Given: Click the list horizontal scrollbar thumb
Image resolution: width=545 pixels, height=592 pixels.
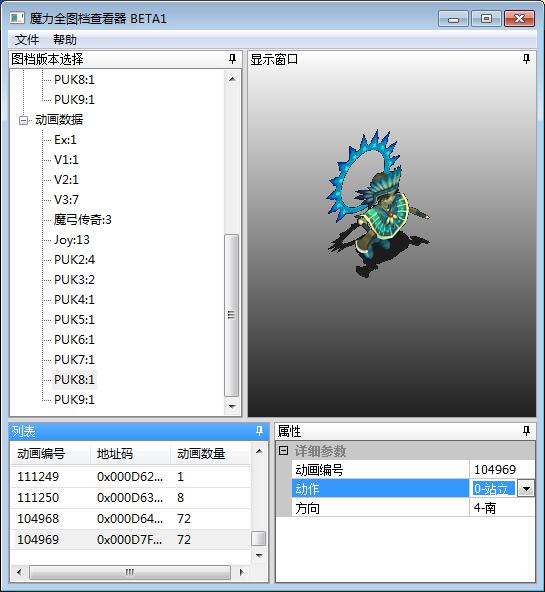Looking at the screenshot, I should point(130,572).
